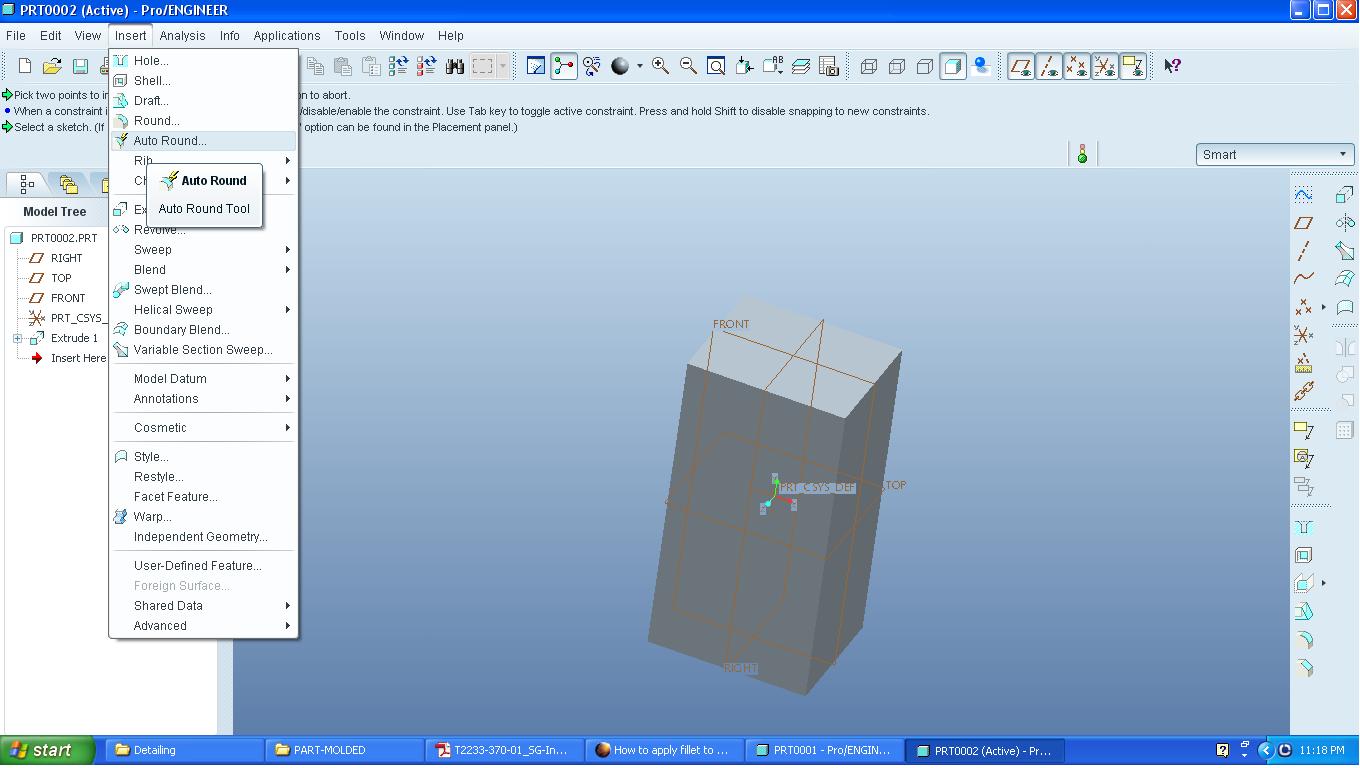Open the Analysis menu
This screenshot has width=1360, height=768.
click(x=182, y=35)
